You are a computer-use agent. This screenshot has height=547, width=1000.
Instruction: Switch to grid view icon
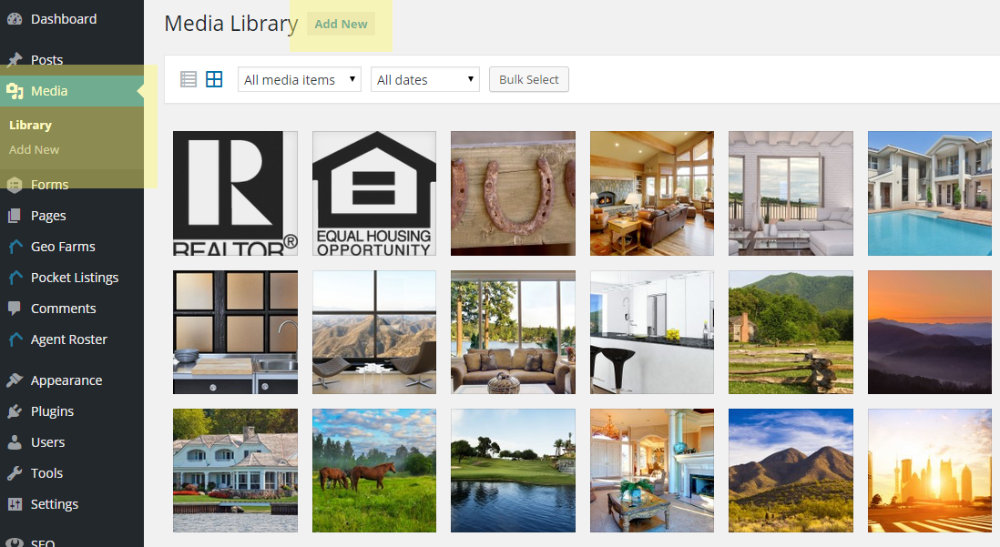click(214, 80)
